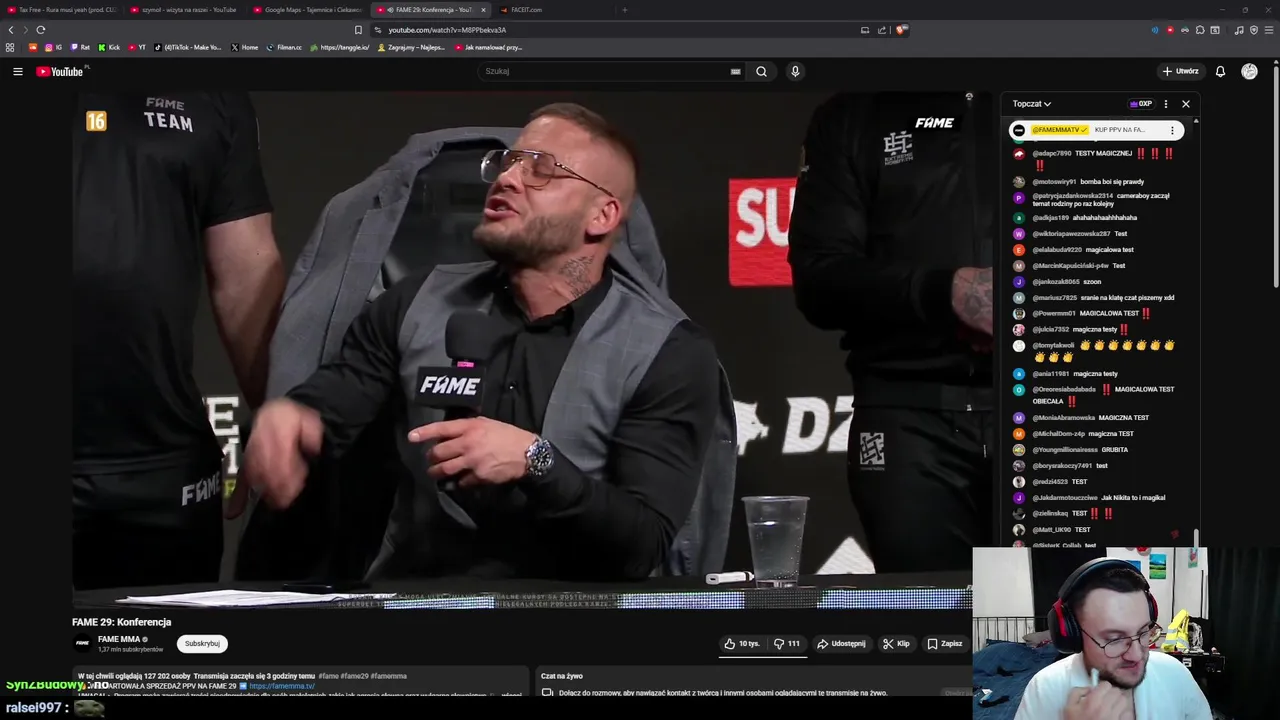Open browser apps grid in bookmarks bar
This screenshot has height=720, width=1280.
pyautogui.click(x=10, y=47)
